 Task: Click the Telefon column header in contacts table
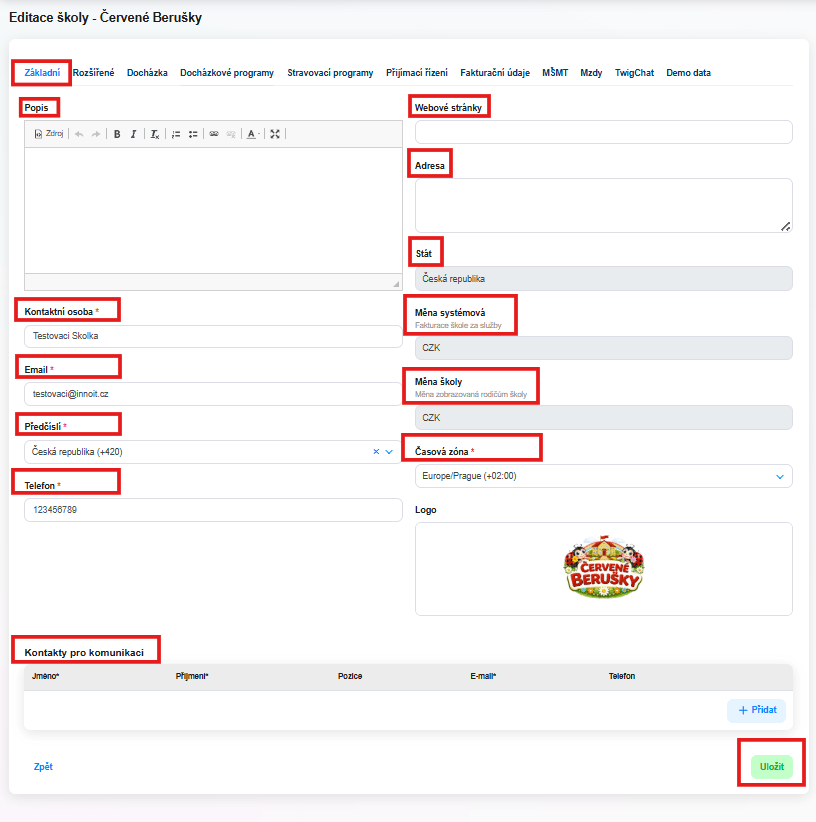point(622,676)
